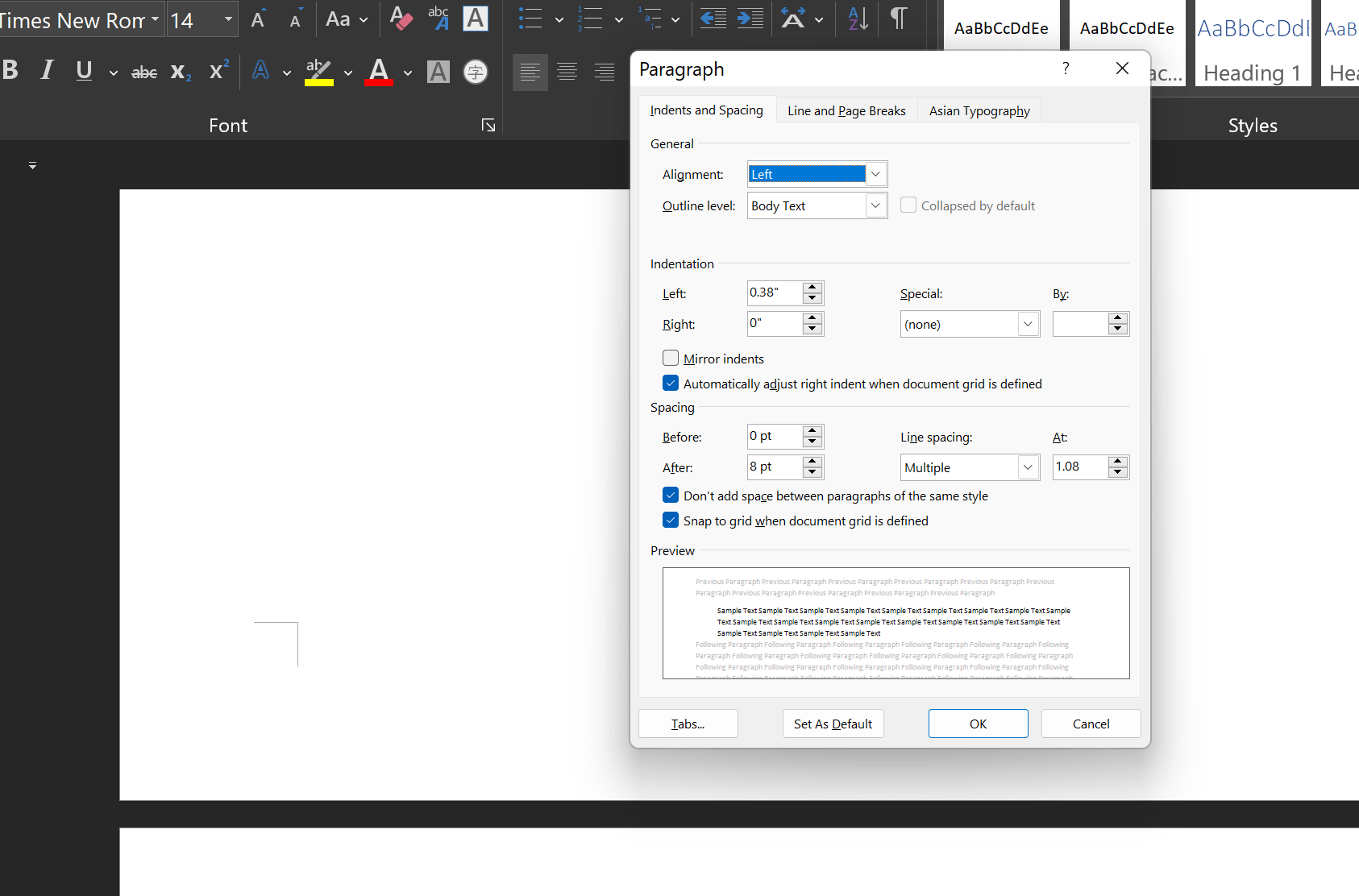
Task: Select the Heading 1 style
Action: [1253, 44]
